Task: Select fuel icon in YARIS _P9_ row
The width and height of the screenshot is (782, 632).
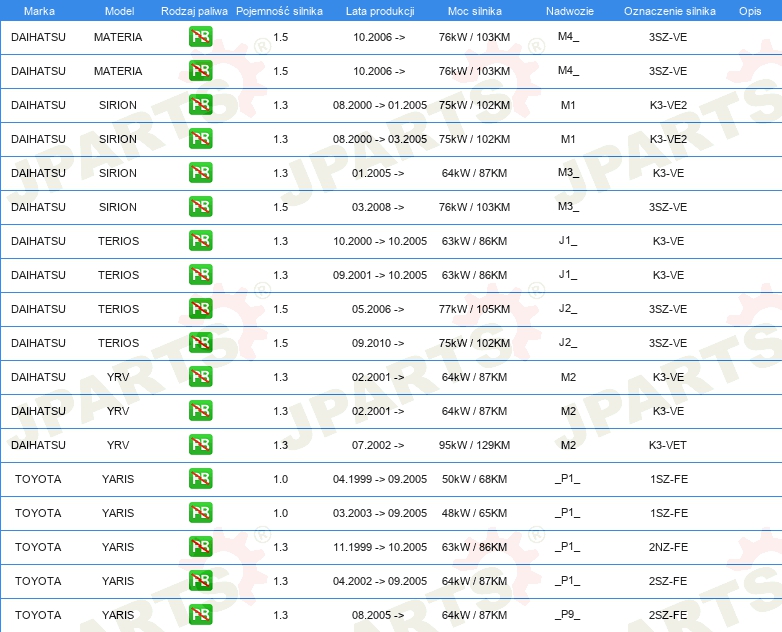Action: tap(200, 614)
